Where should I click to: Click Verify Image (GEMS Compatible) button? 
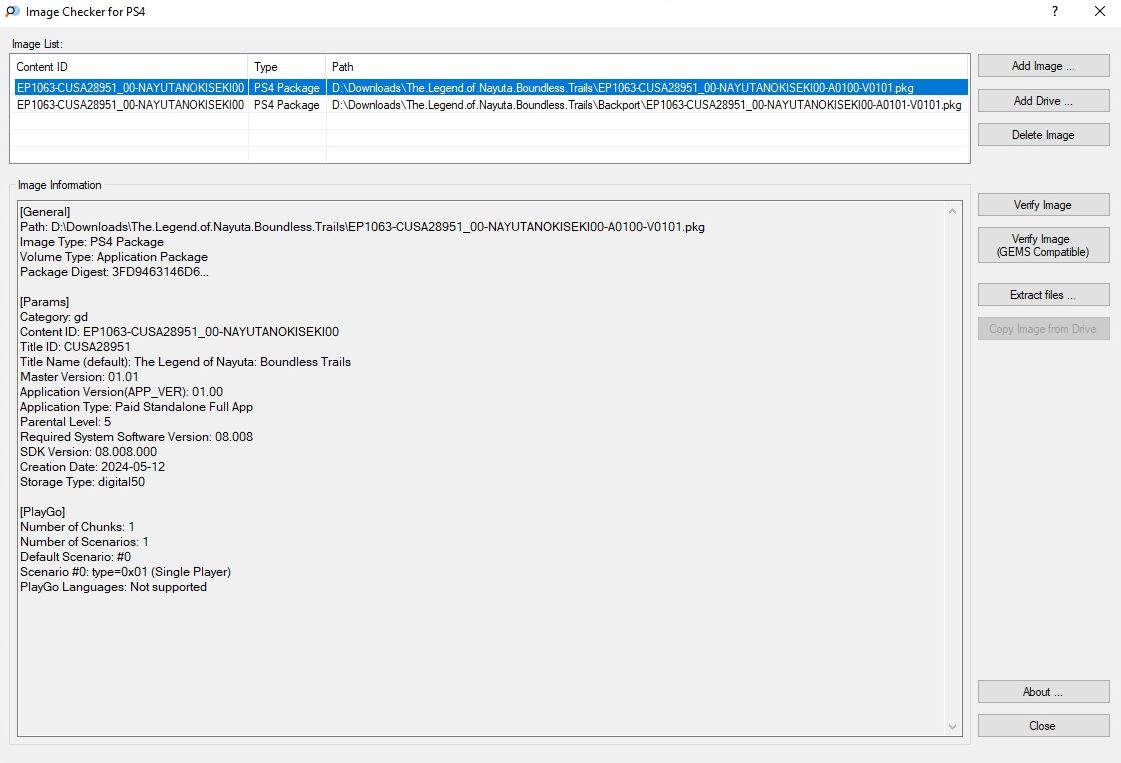(x=1043, y=245)
